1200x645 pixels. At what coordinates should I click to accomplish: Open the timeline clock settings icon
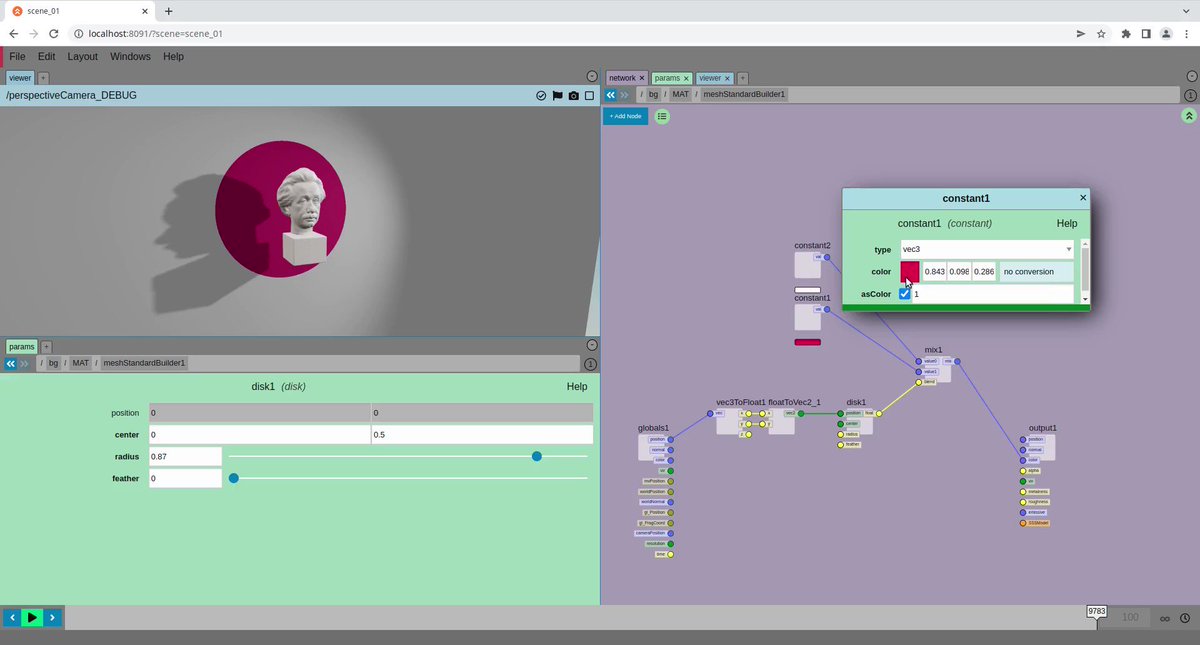[x=1185, y=618]
